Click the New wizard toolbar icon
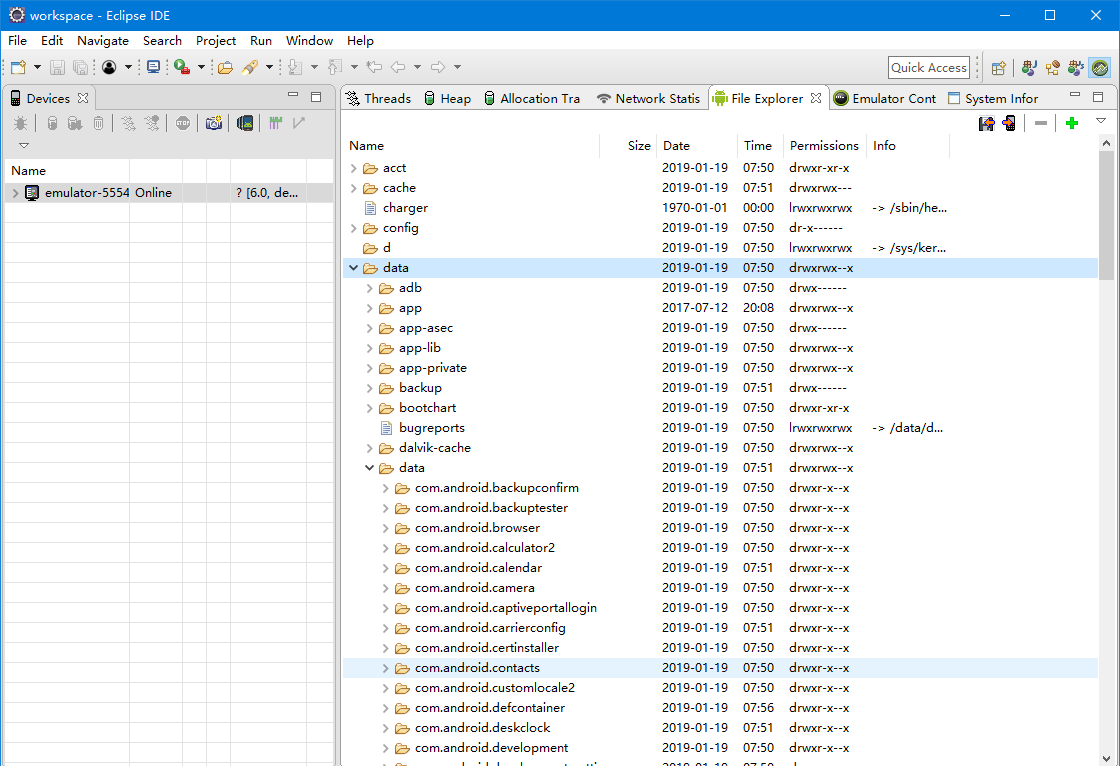 pyautogui.click(x=19, y=67)
